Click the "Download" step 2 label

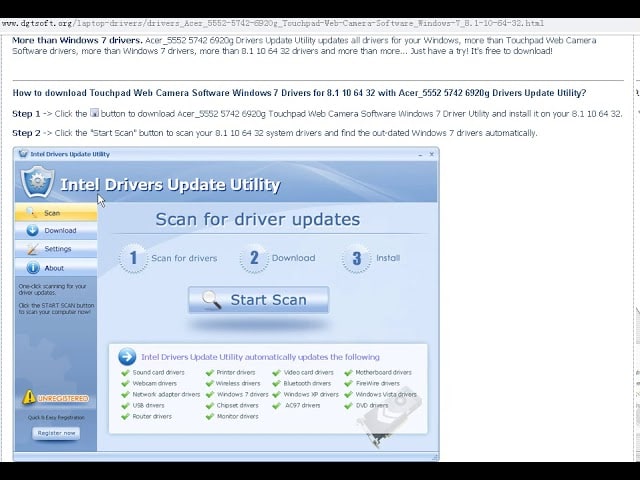pos(293,258)
